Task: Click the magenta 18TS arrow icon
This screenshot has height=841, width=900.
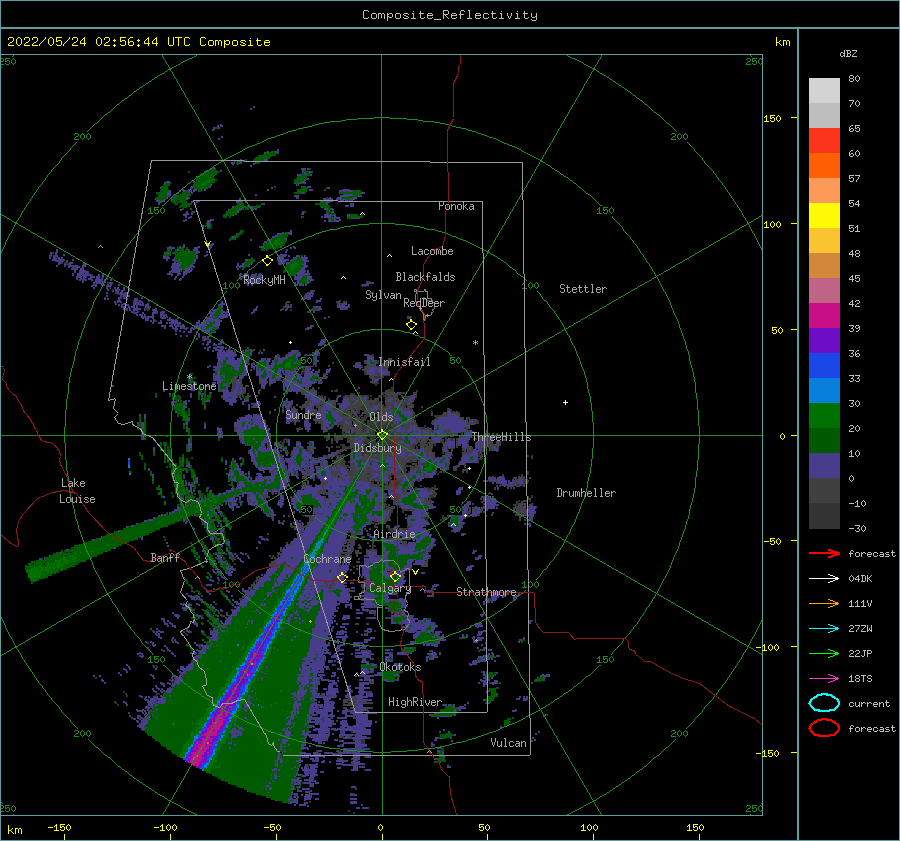Action: [824, 679]
